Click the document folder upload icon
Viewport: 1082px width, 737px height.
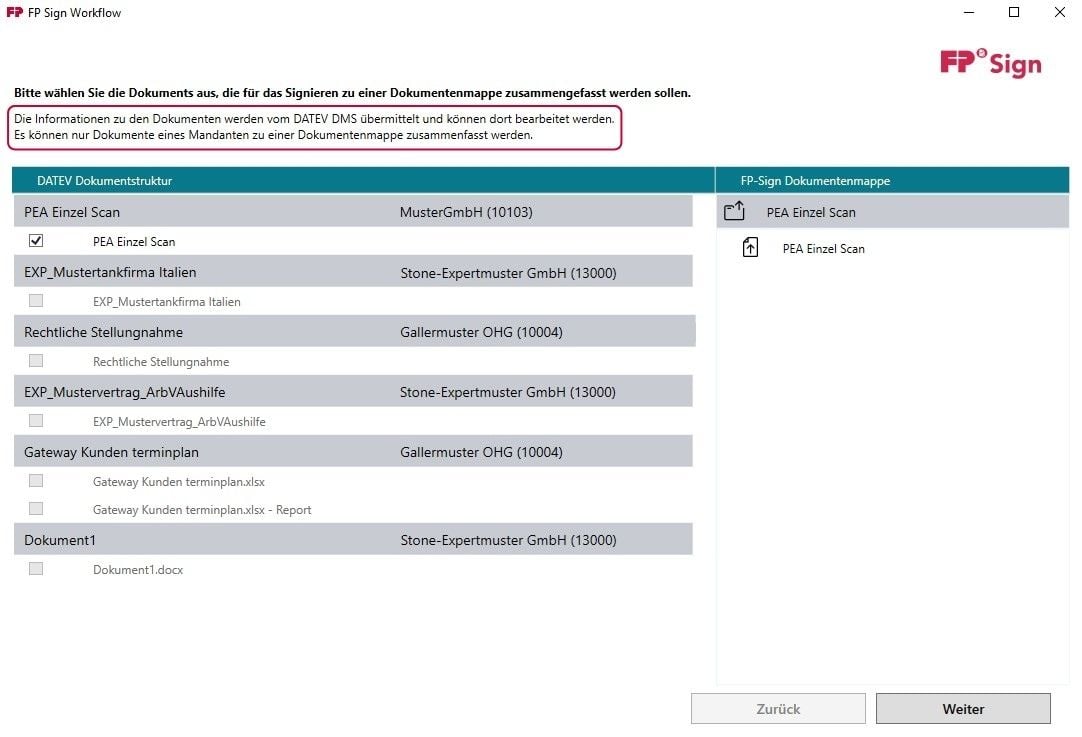734,211
